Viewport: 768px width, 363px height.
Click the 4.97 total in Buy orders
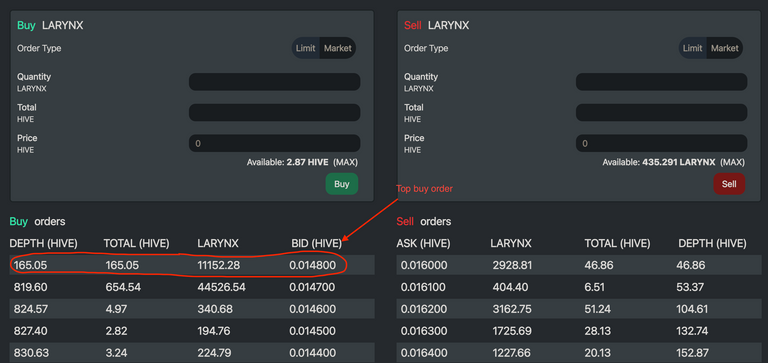pyautogui.click(x=116, y=309)
